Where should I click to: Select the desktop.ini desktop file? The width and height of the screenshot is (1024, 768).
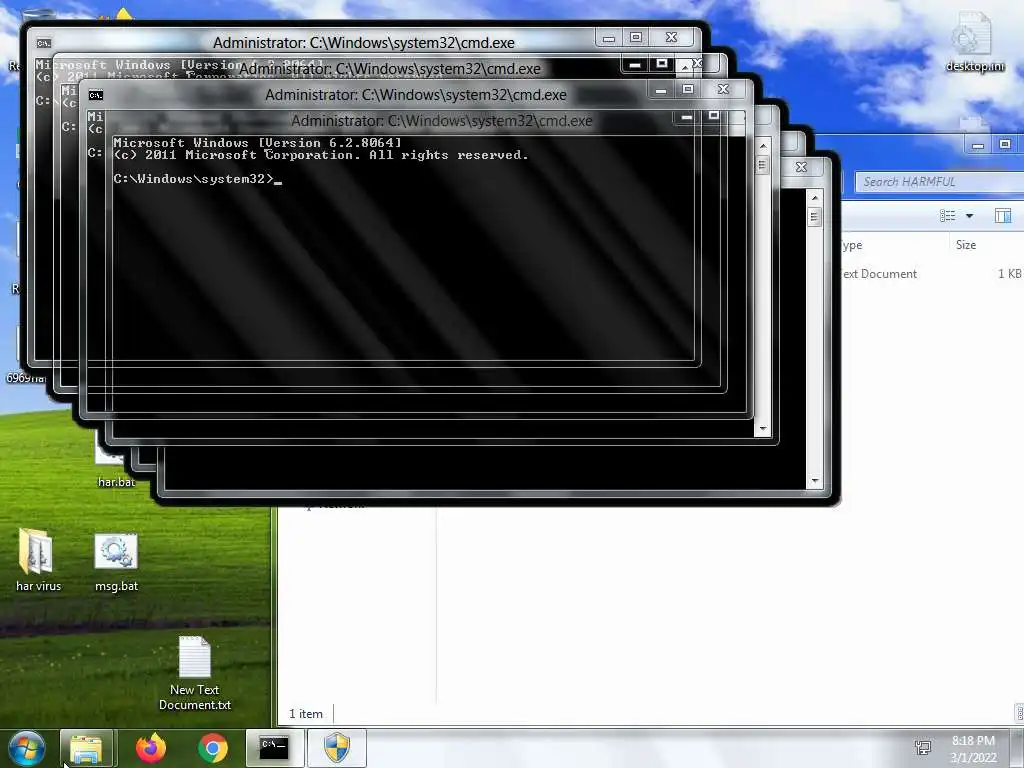(974, 41)
